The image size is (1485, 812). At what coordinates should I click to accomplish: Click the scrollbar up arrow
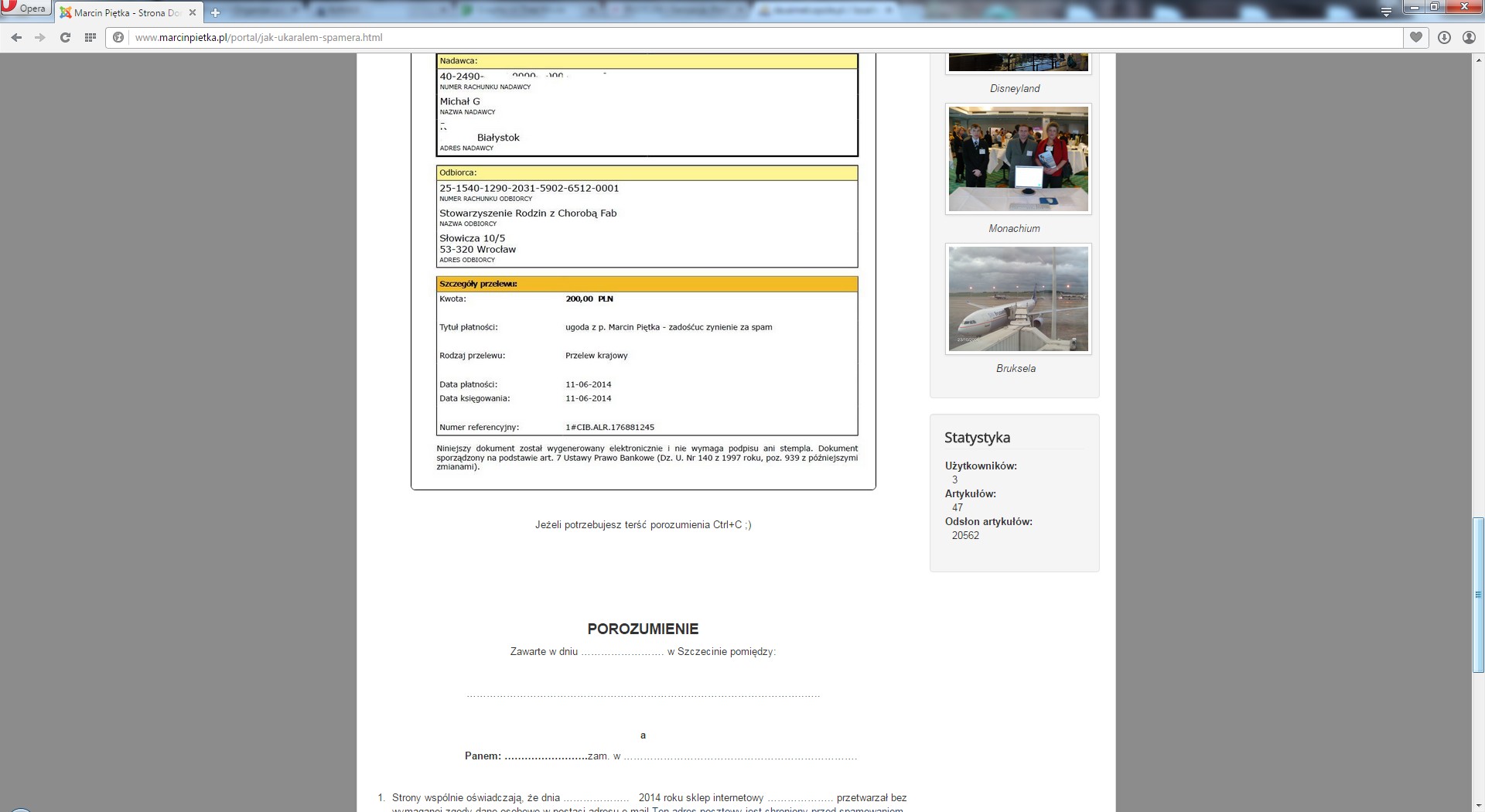tap(1478, 60)
